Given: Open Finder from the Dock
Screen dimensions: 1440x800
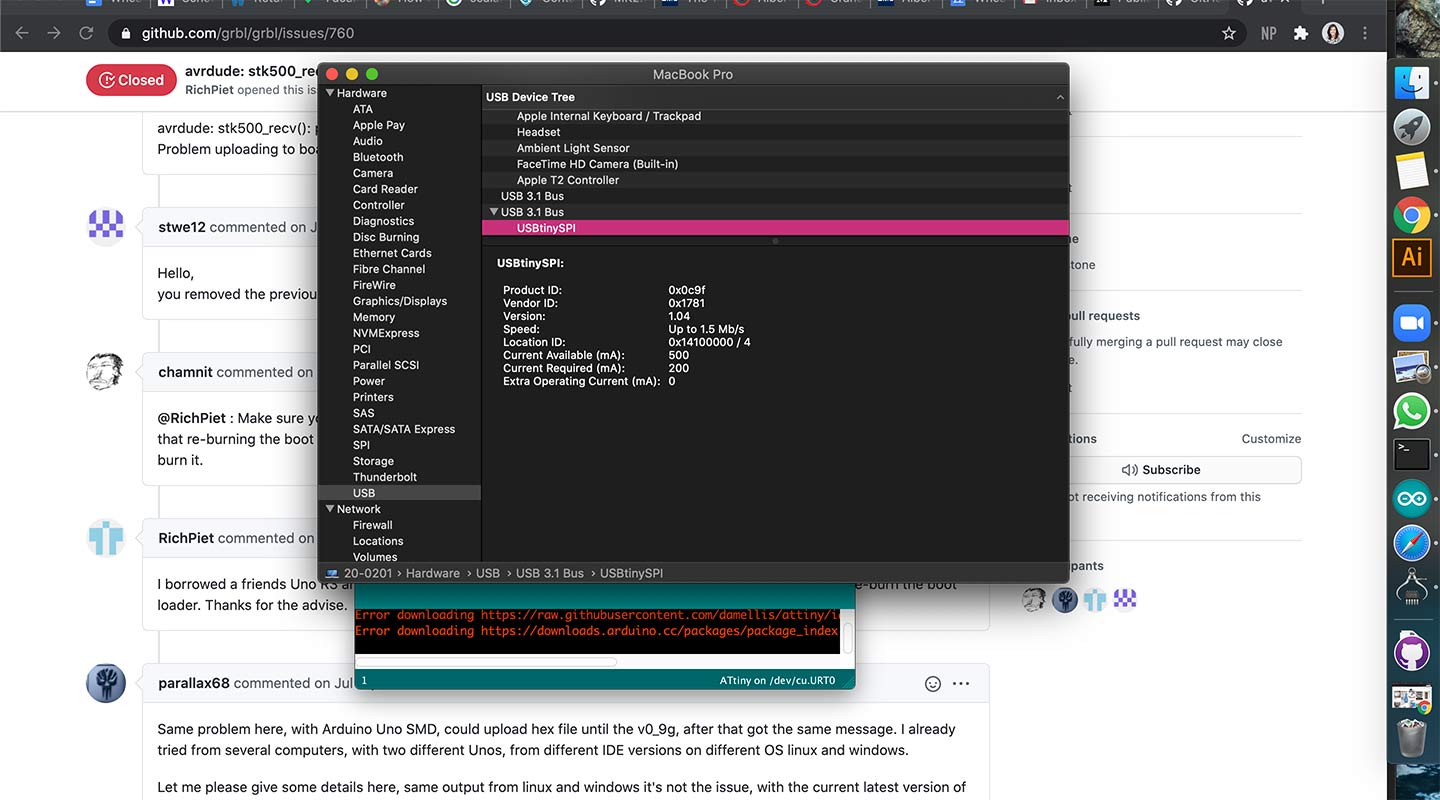Looking at the screenshot, I should pos(1412,81).
